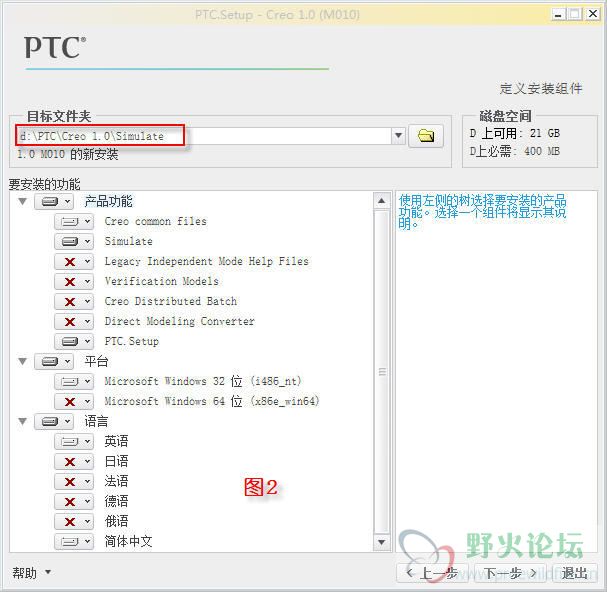Open dropdown arrow beside Windows 64 位
This screenshot has height=592, width=607.
87,402
